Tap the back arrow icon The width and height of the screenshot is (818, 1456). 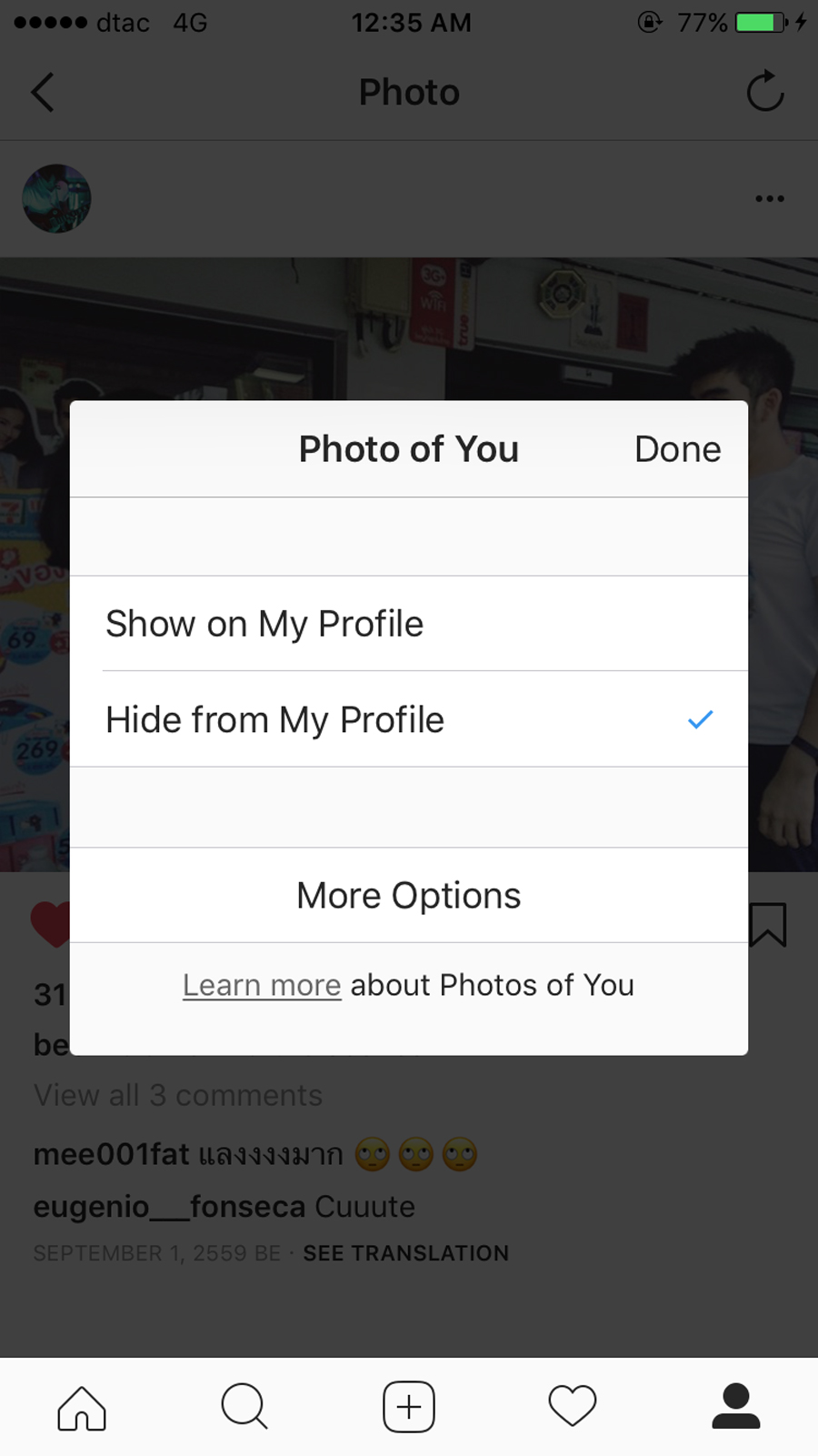point(43,92)
